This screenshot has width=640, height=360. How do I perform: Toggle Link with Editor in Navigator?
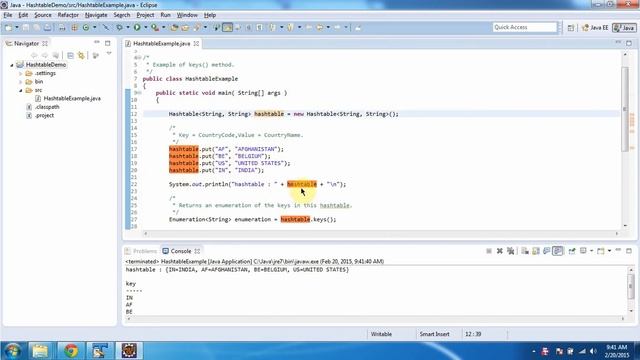point(81,55)
